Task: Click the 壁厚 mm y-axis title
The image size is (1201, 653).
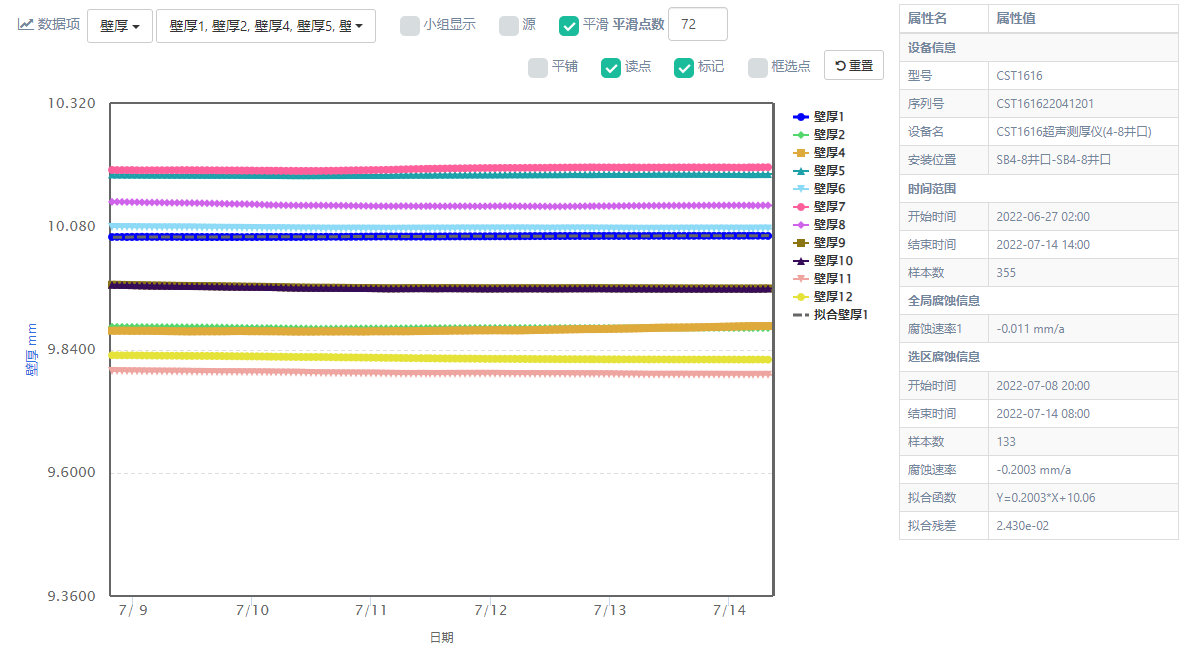Action: pyautogui.click(x=31, y=349)
